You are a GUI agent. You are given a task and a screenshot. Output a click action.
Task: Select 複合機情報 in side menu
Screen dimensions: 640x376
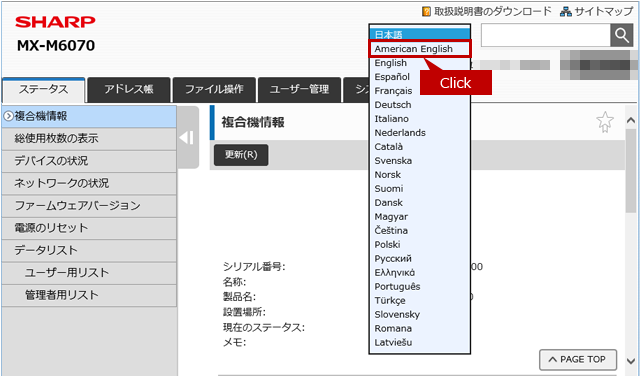tap(89, 116)
